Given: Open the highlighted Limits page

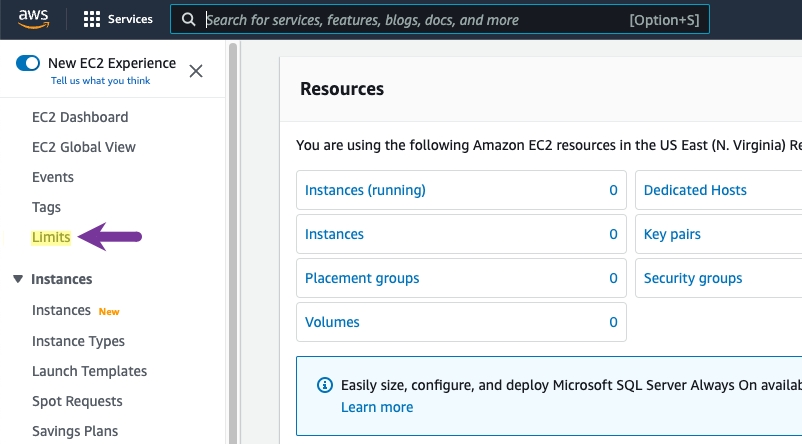Looking at the screenshot, I should [51, 237].
